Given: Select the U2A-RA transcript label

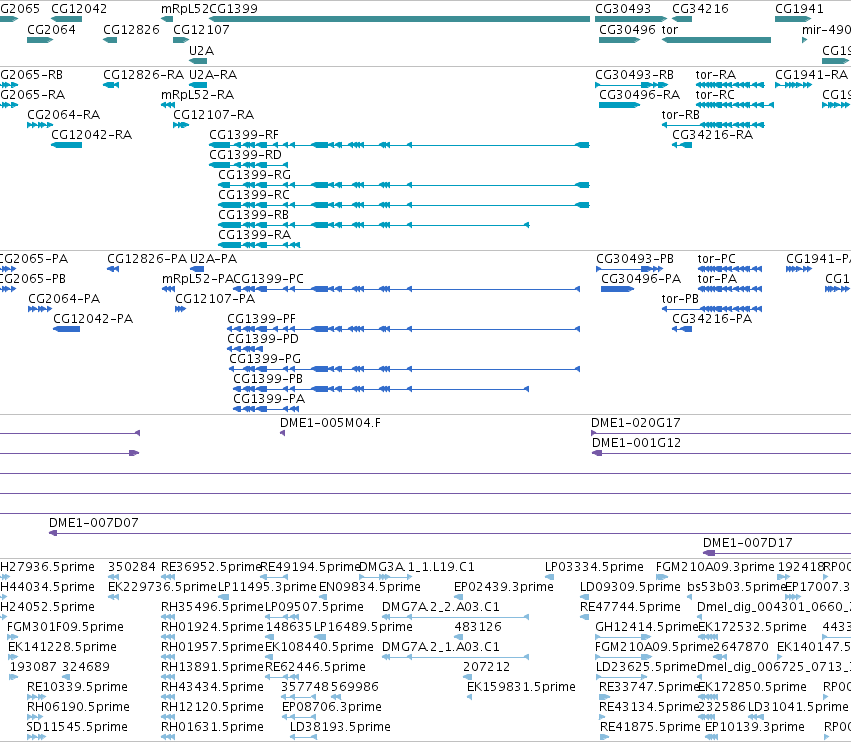Looking at the screenshot, I should (213, 74).
